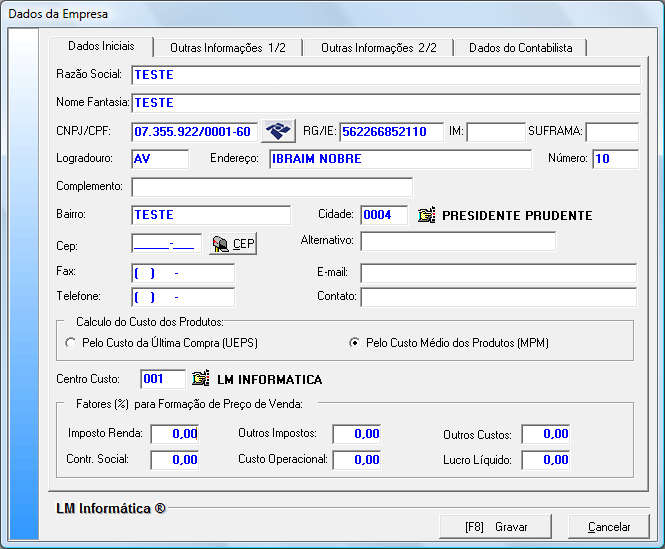
Task: Click the CEP postal code search button
Action: 233,244
